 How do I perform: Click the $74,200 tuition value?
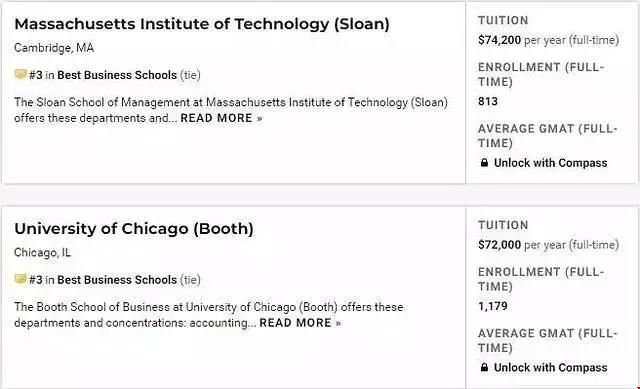499,40
